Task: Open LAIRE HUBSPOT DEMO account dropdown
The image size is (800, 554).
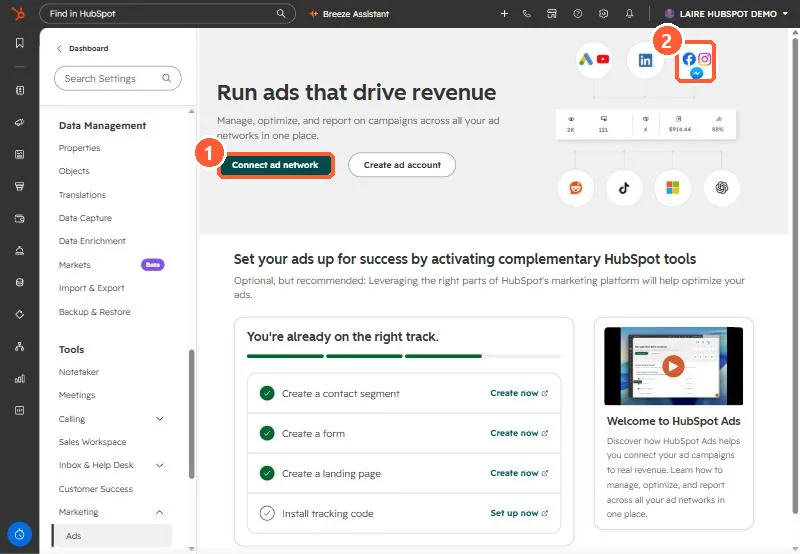Action: pos(726,14)
